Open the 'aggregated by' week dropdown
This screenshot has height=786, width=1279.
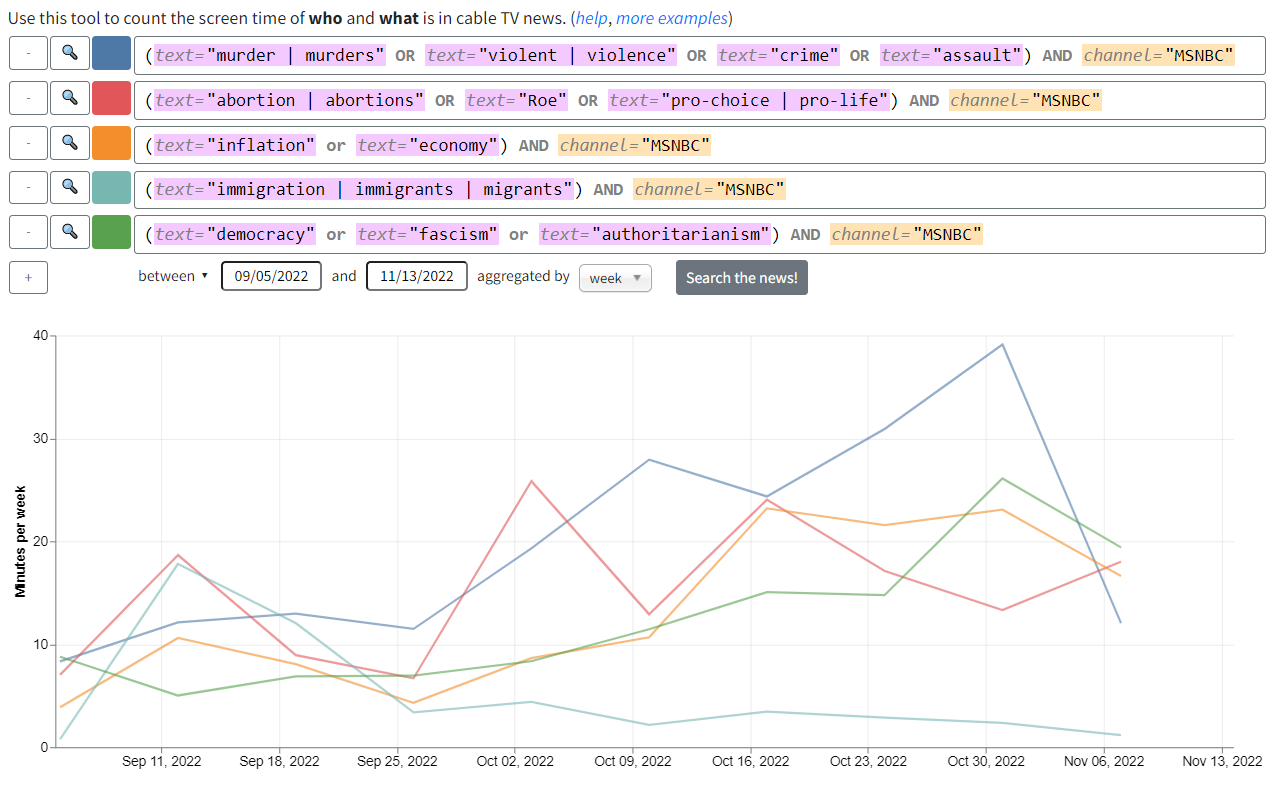pos(615,278)
